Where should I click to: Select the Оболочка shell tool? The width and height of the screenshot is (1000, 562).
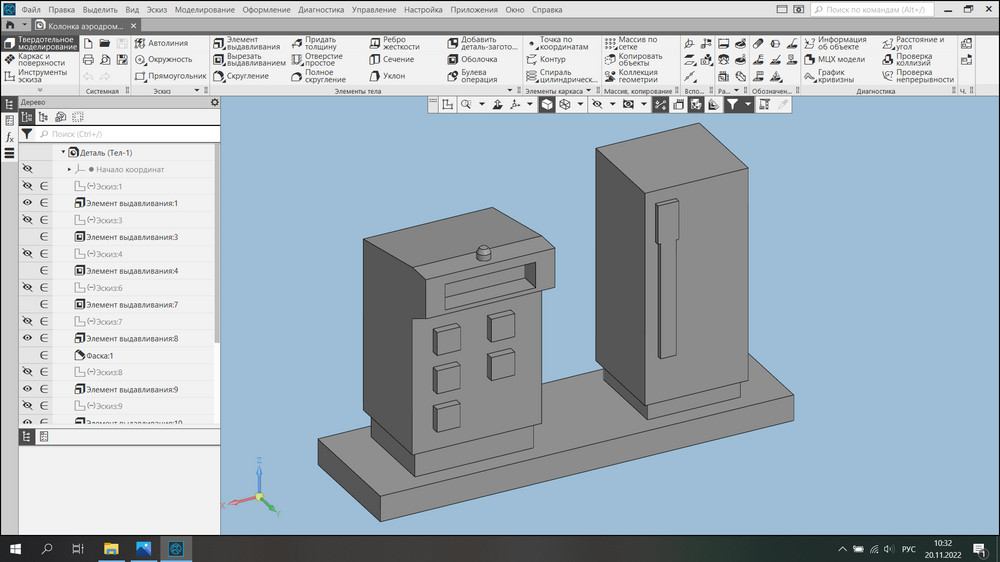pos(472,59)
